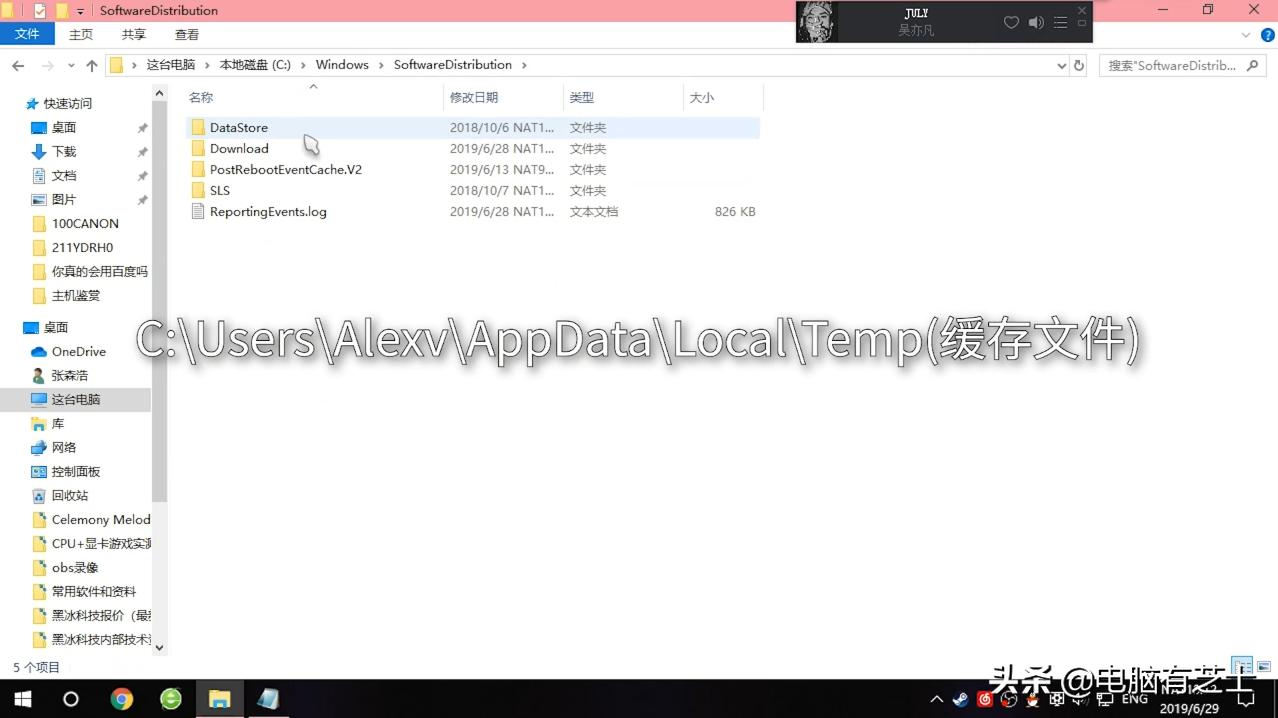Screen dimensions: 1278x718
Task: Expand the Windows breadcrumb arrow
Action: click(381, 65)
